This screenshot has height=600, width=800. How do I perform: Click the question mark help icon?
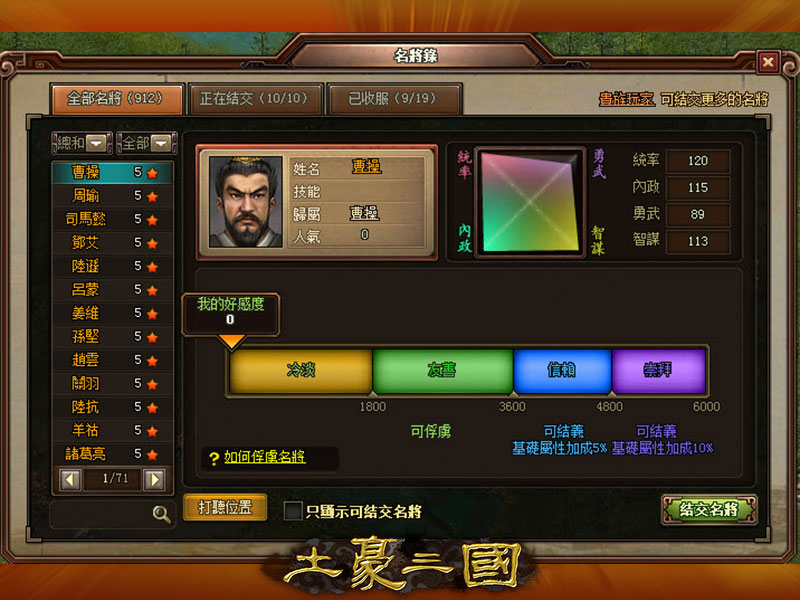pyautogui.click(x=214, y=458)
